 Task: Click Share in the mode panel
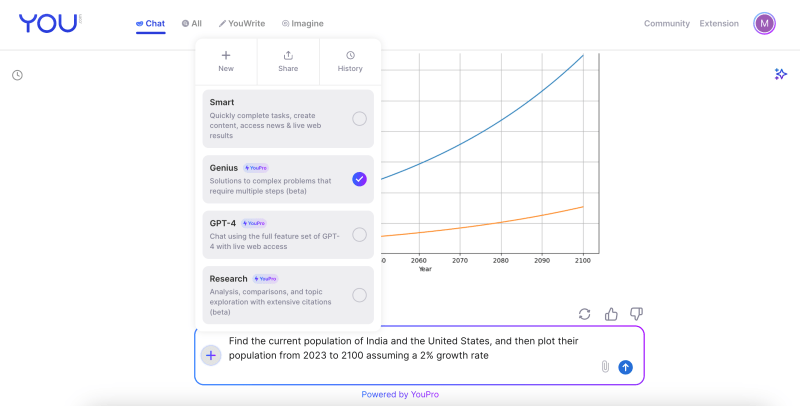[288, 61]
